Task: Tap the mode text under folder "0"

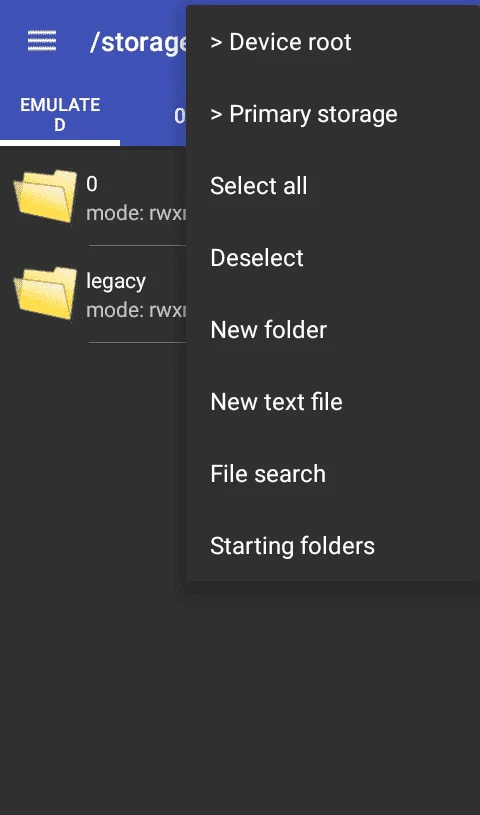Action: (136, 213)
